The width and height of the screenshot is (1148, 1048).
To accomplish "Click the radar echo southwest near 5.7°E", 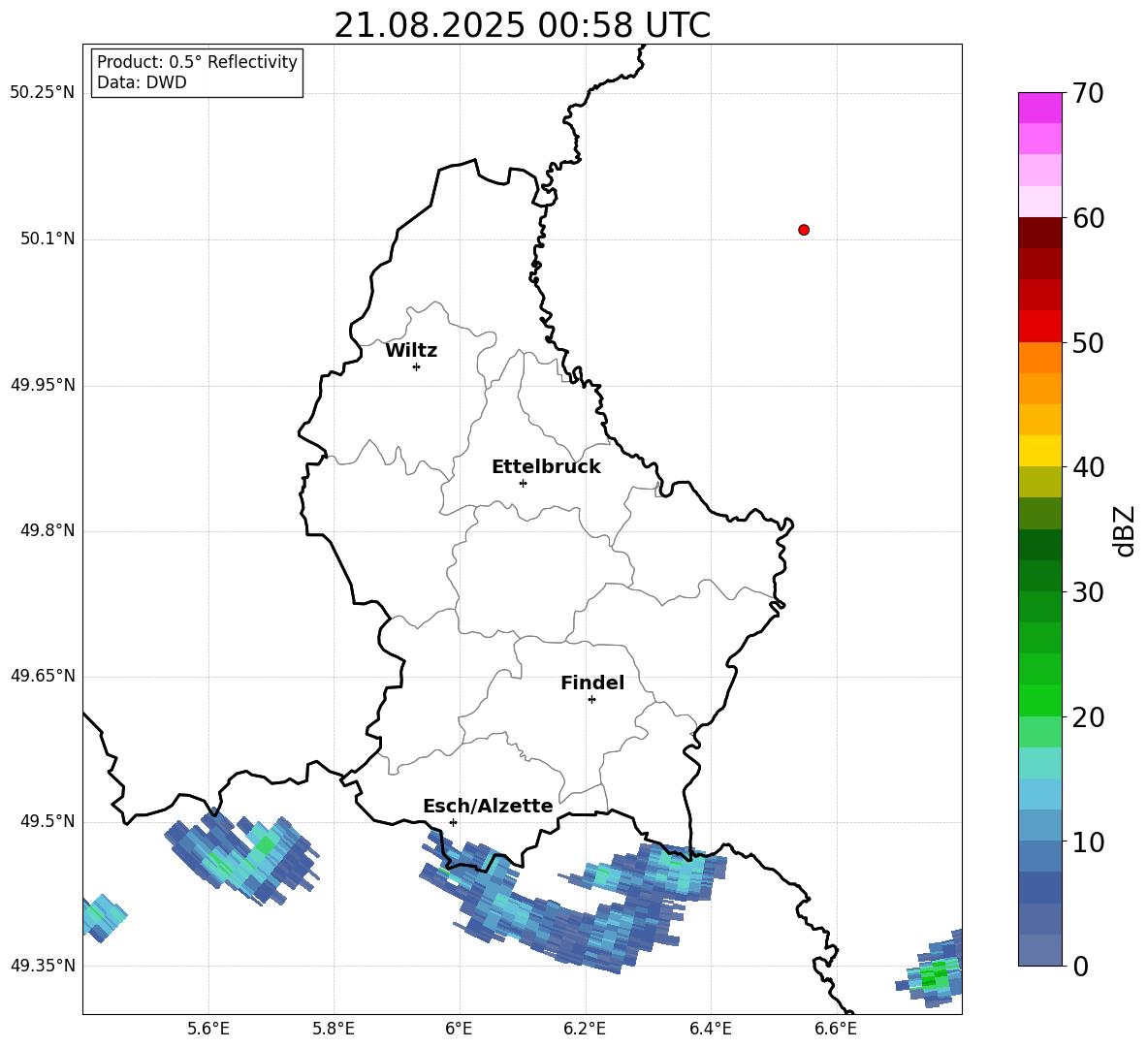I will click(x=241, y=856).
